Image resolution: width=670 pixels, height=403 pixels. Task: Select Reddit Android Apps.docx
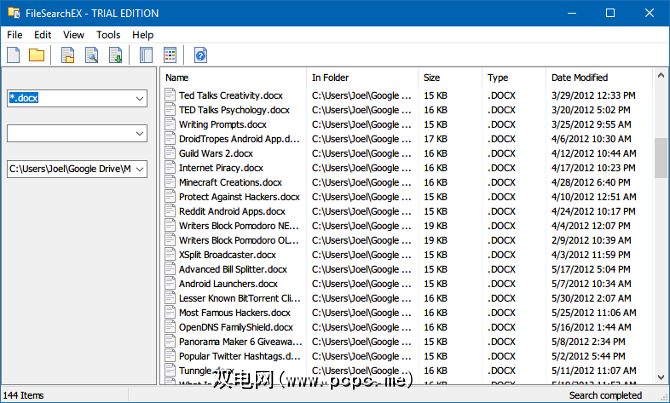point(232,211)
